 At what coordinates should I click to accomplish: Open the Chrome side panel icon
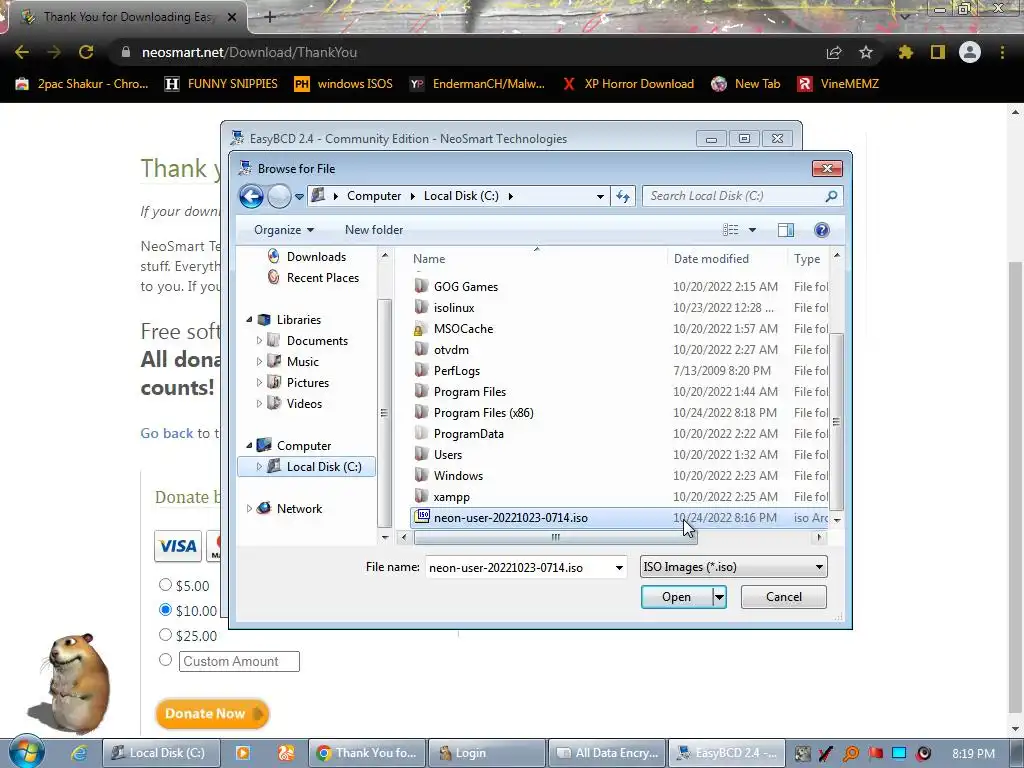coord(938,52)
